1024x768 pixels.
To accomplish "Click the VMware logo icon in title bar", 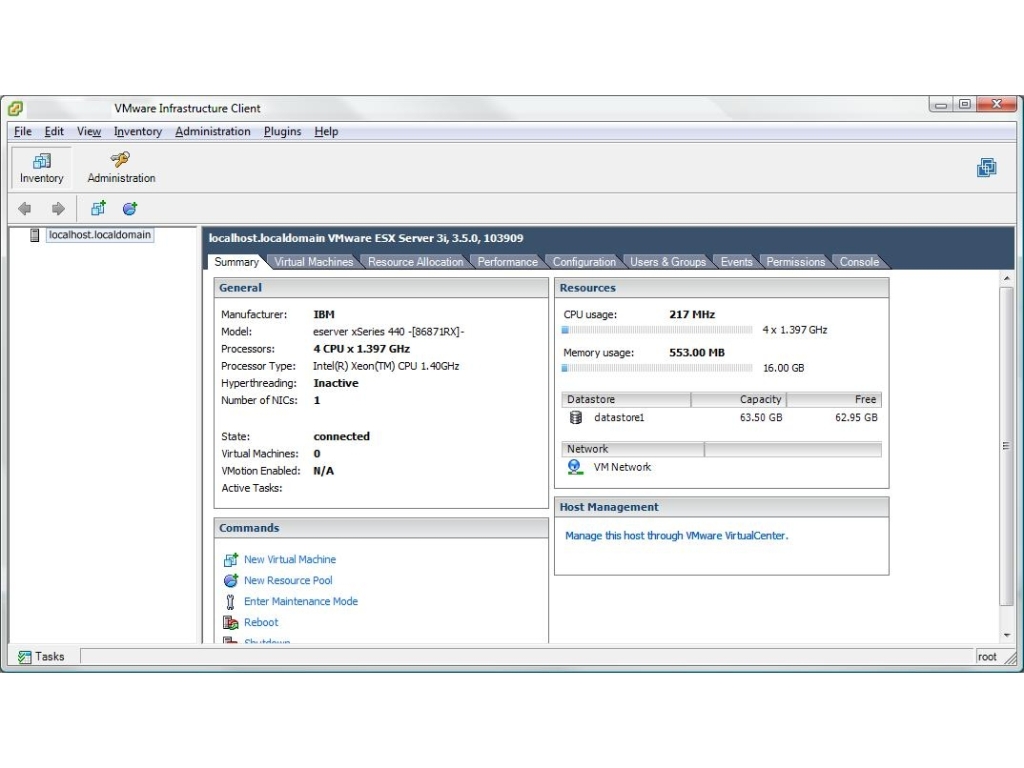I will tap(16, 108).
